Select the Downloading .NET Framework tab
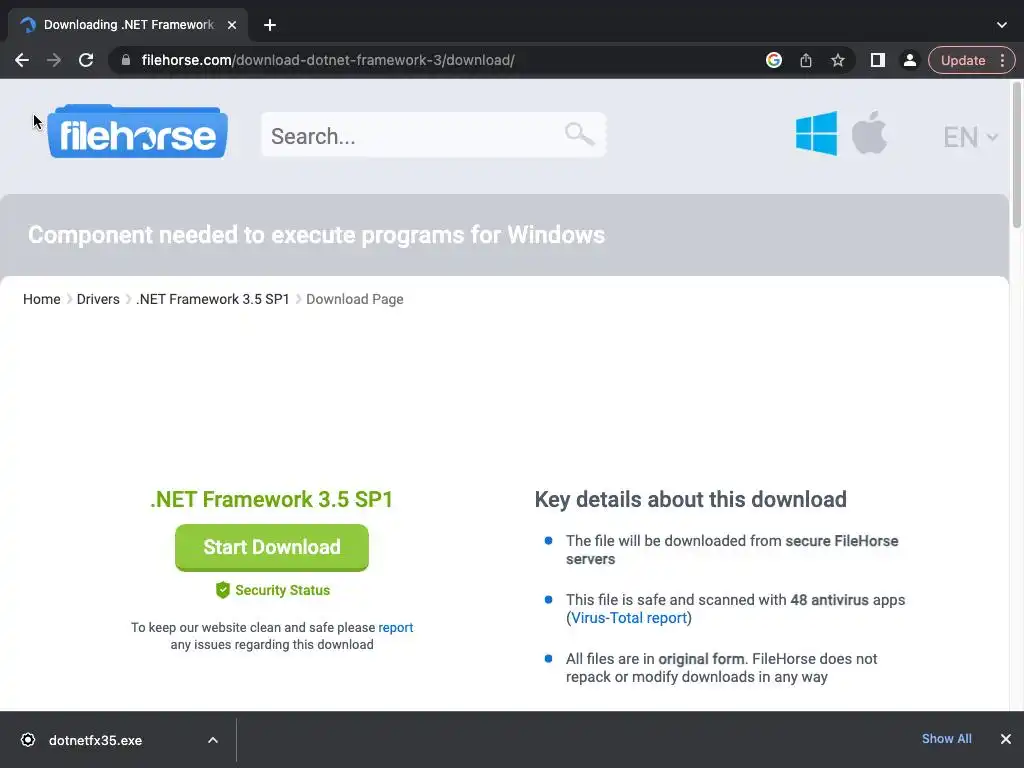This screenshot has width=1024, height=768. (x=128, y=25)
